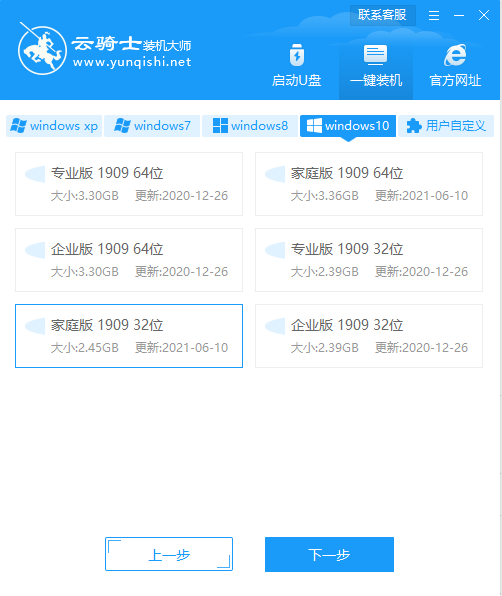
Task: Select the 一键装机 one-click install section
Action: coord(375,66)
